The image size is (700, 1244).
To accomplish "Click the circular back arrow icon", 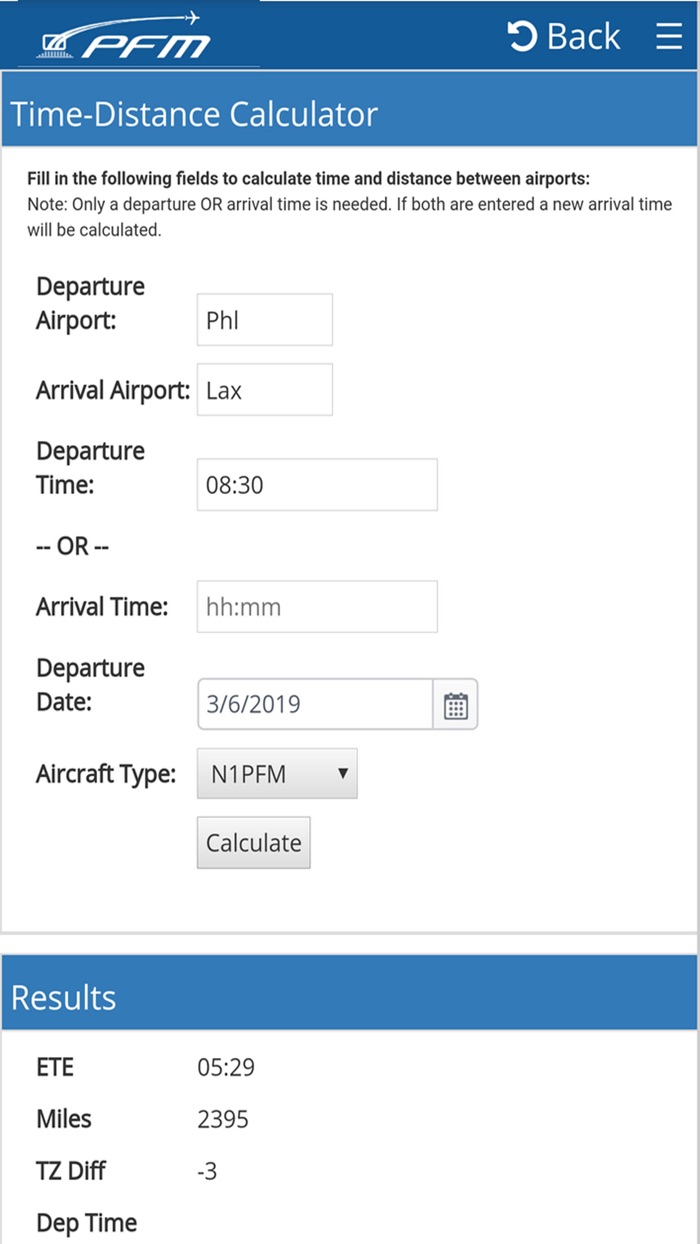I will click(523, 35).
